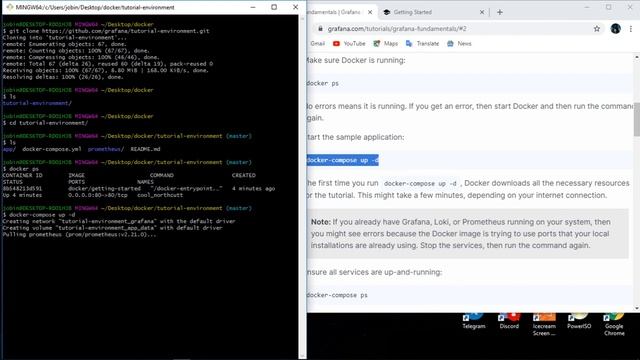
Task: Click the Note about Grafana, Loki, Prometheus
Action: (468, 233)
